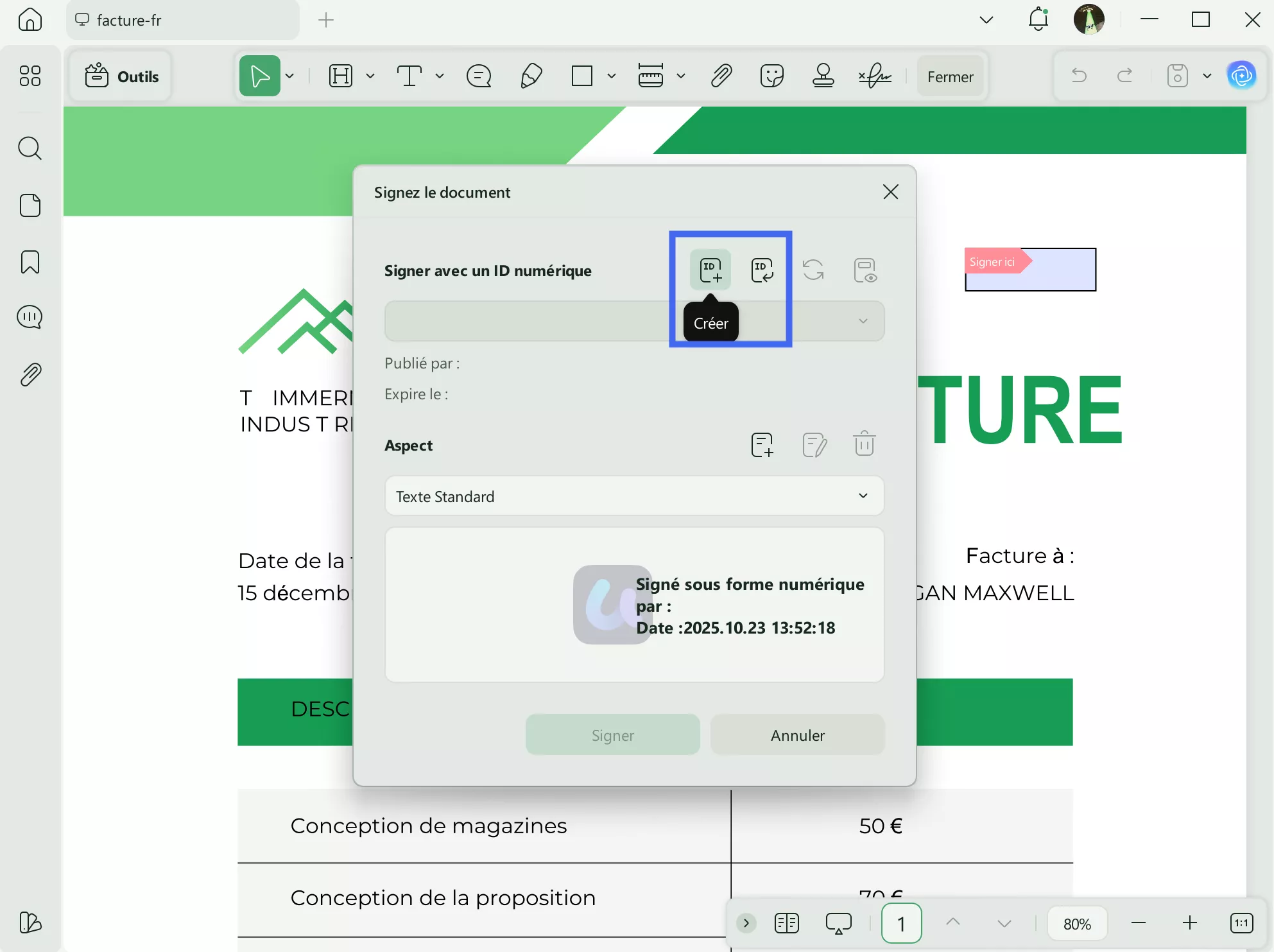Click the Fermer button
1274x952 pixels.
coord(950,76)
